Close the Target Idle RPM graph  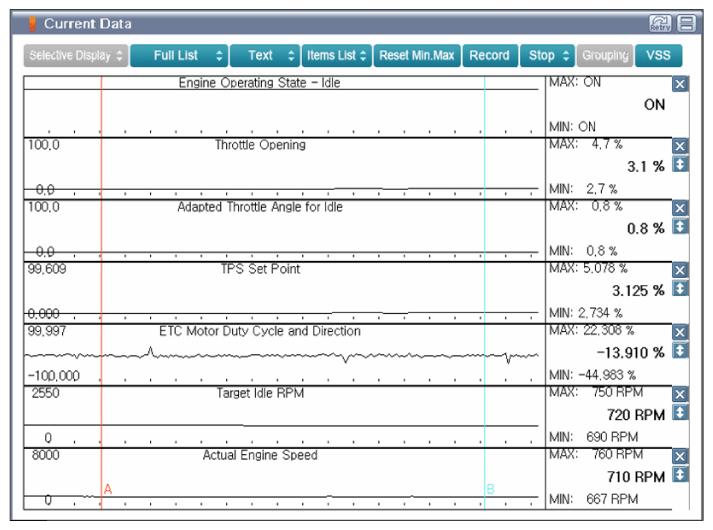coord(681,395)
